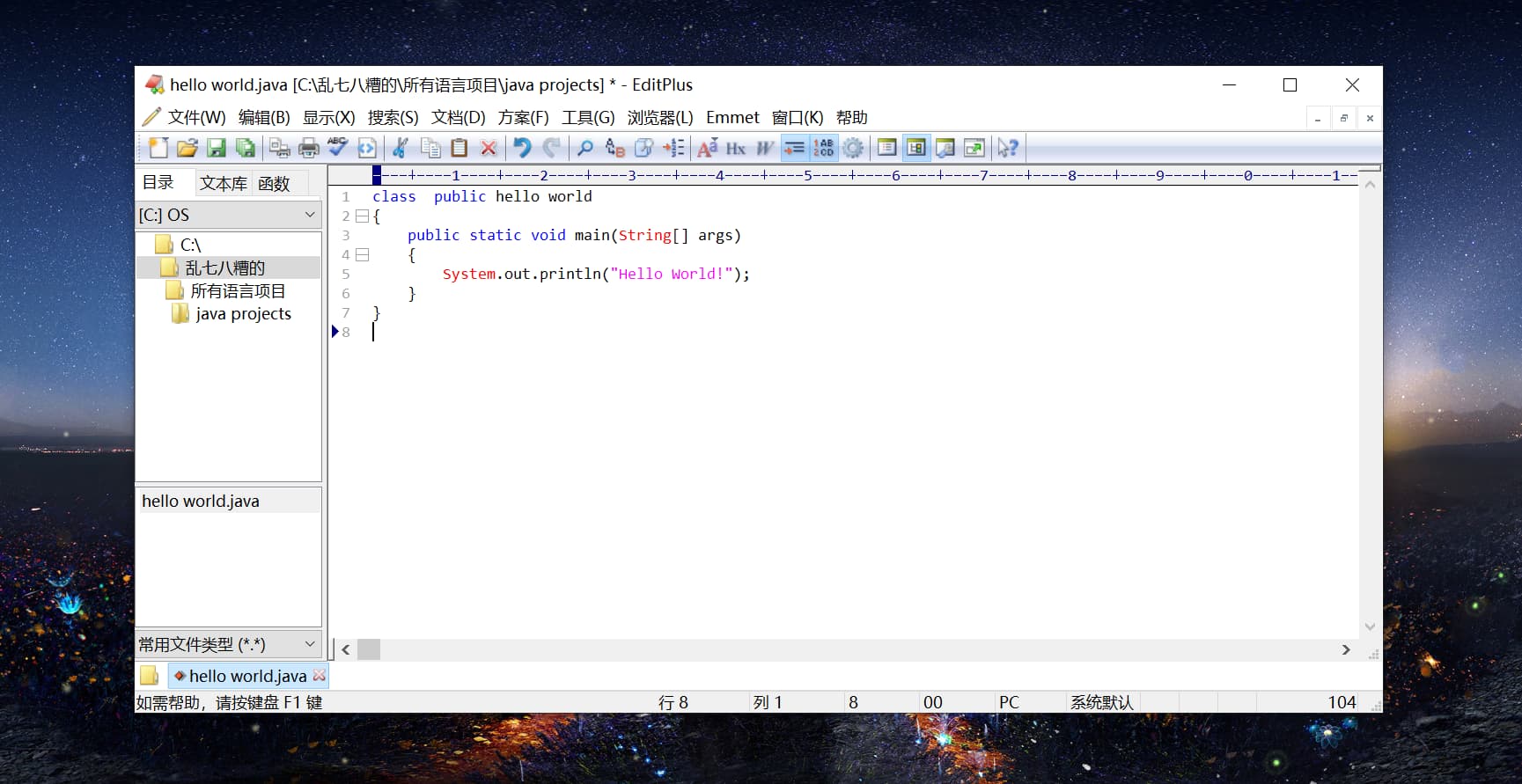
Task: Toggle line numbers toolbar button
Action: click(823, 148)
